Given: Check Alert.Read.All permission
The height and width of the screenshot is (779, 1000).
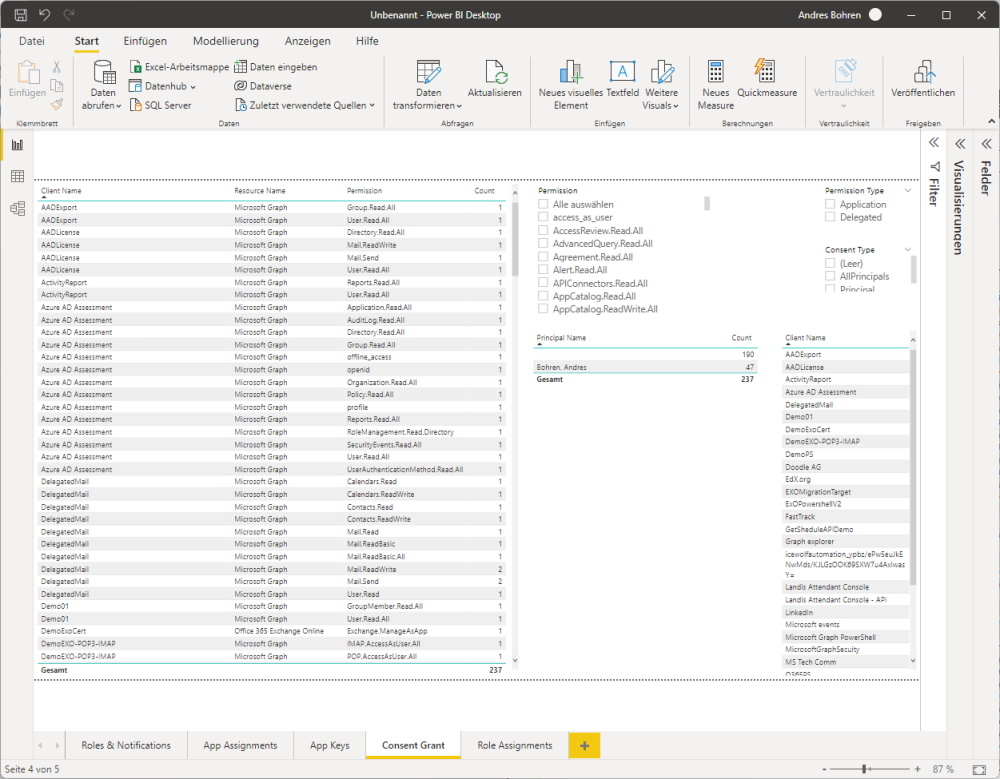Looking at the screenshot, I should [x=543, y=270].
